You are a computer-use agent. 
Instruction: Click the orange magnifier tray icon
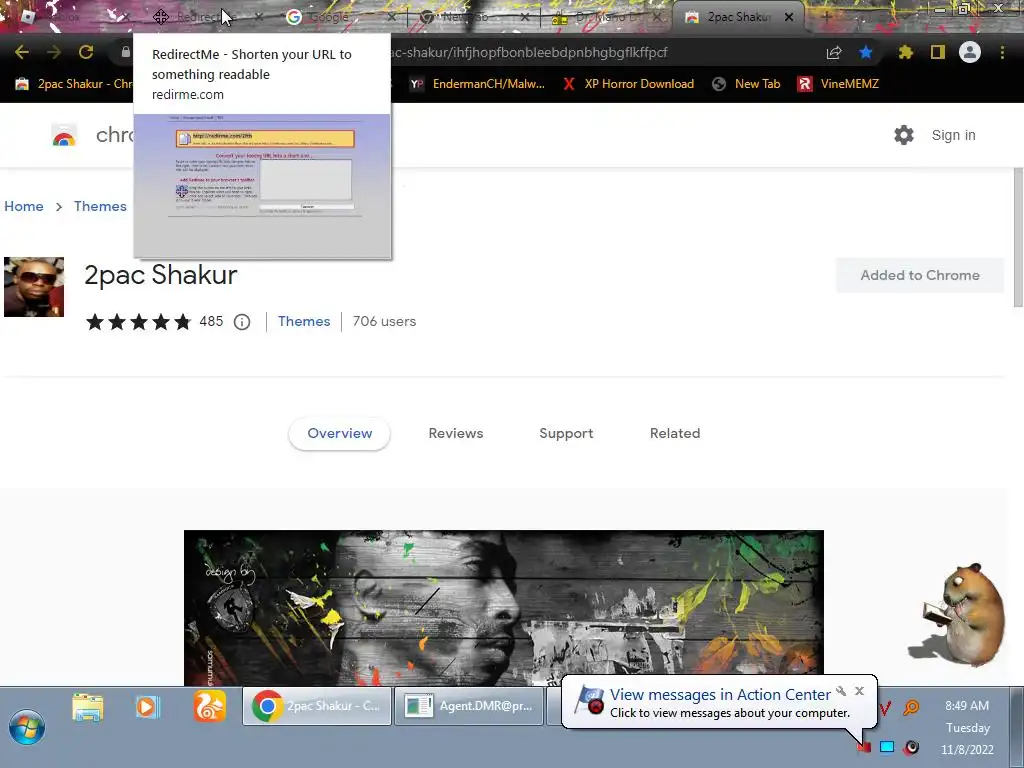[x=911, y=707]
